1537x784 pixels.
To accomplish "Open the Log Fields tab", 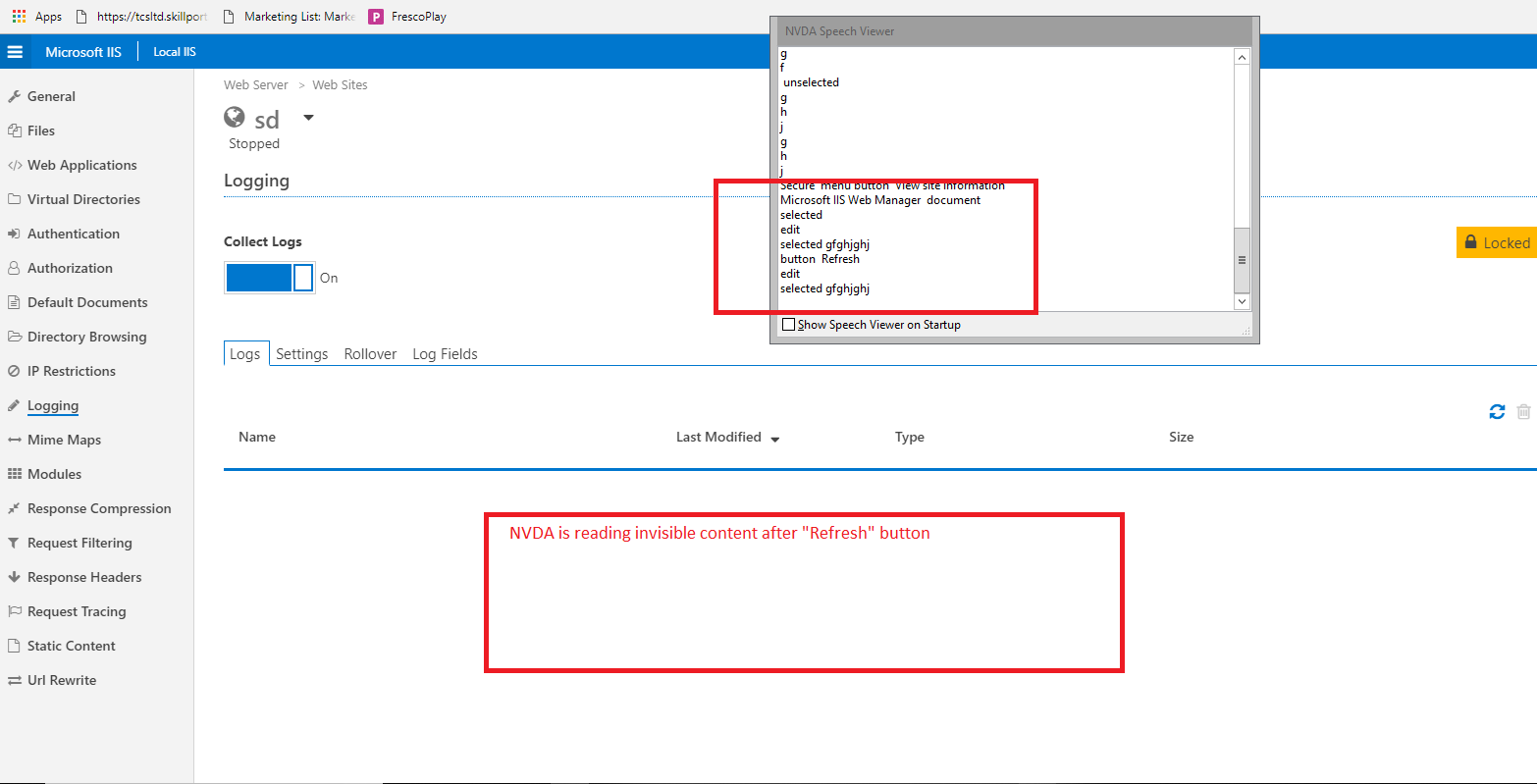I will [445, 353].
